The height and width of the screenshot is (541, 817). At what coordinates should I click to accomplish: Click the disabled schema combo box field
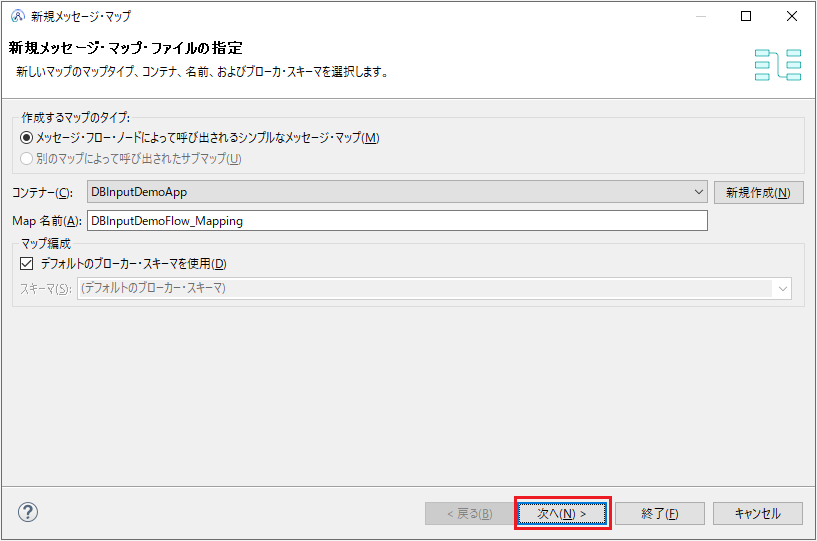[434, 288]
